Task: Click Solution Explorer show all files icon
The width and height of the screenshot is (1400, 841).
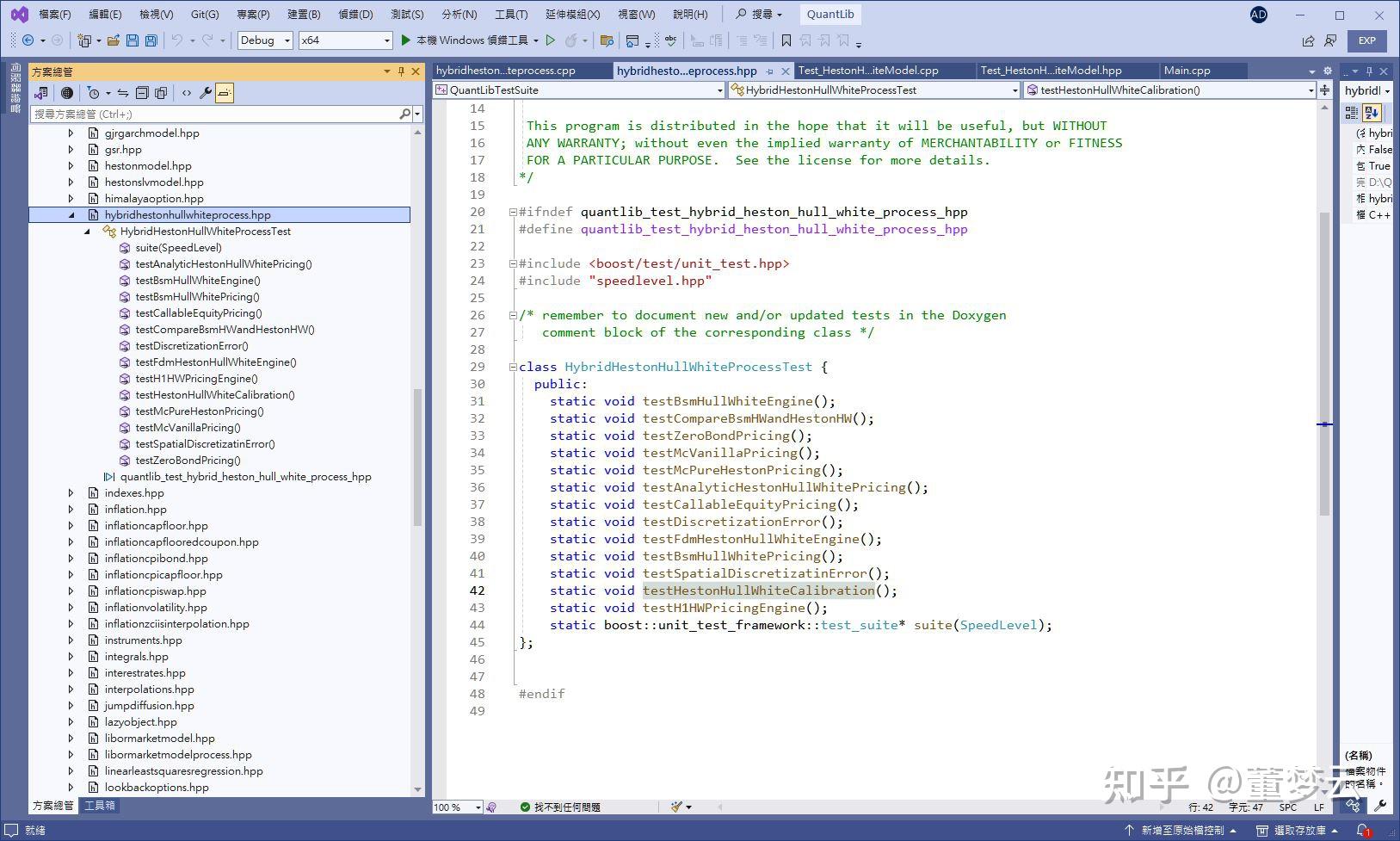Action: [x=161, y=93]
